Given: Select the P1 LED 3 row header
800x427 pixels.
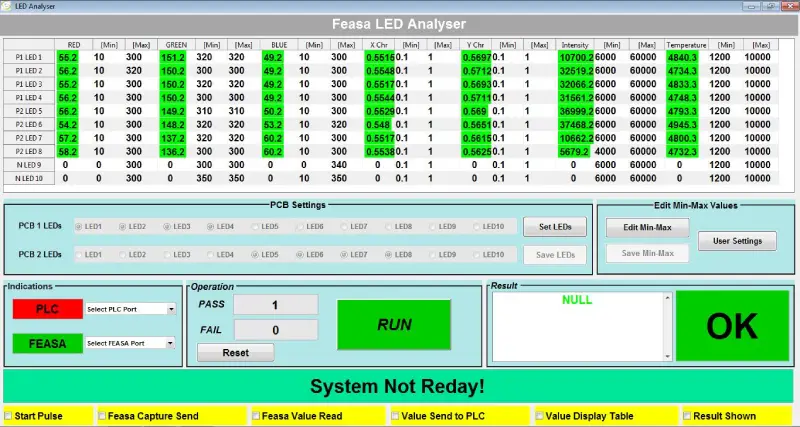Looking at the screenshot, I should point(29,84).
